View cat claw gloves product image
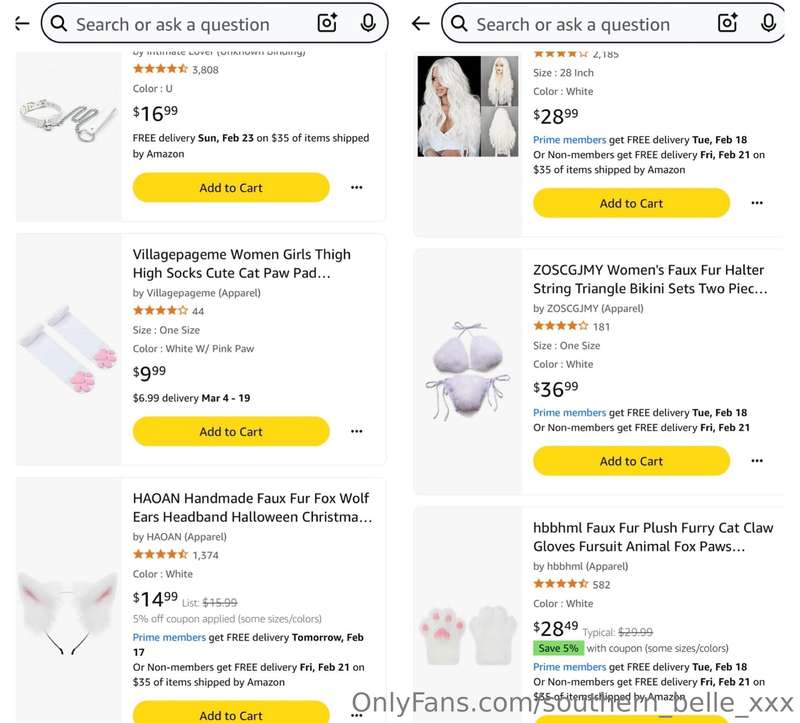800x723 pixels. click(468, 635)
